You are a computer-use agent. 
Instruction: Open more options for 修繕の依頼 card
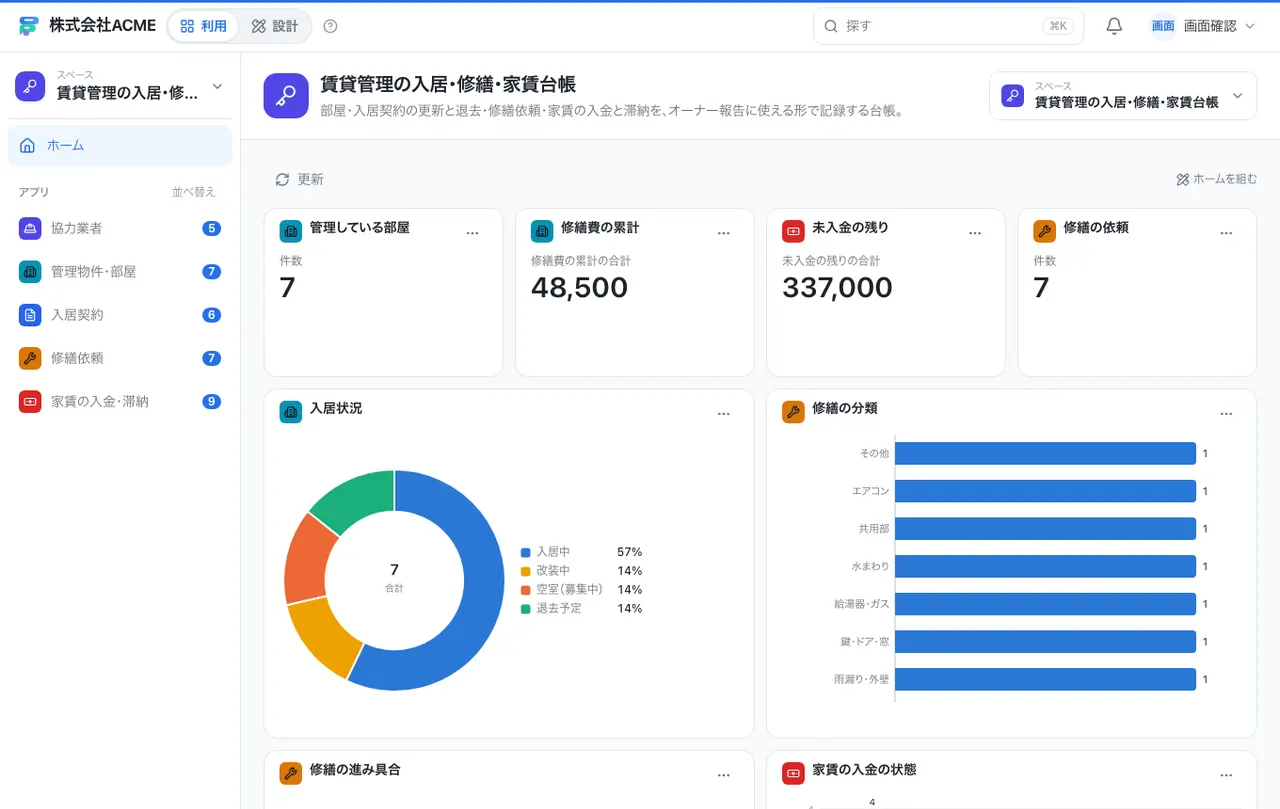1226,233
